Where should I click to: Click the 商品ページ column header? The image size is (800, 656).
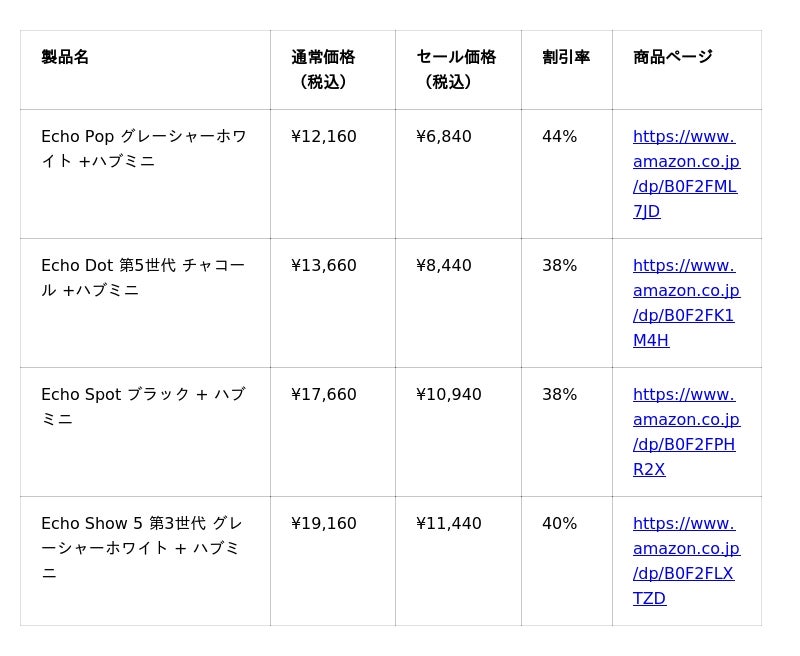672,57
